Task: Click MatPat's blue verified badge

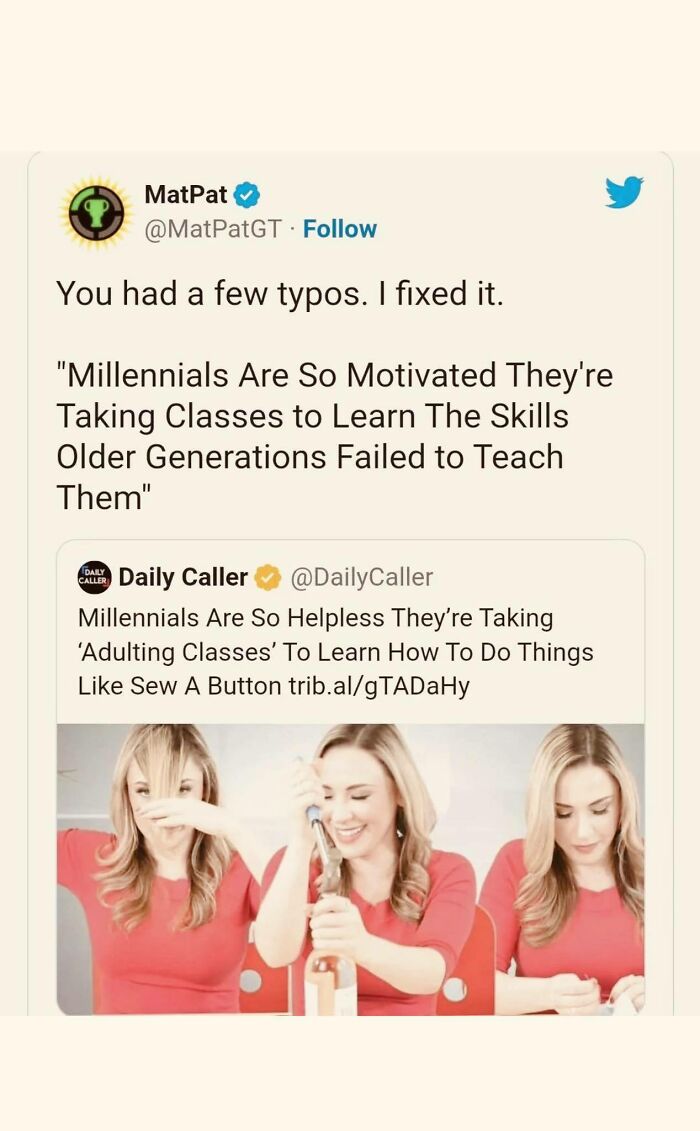Action: click(x=248, y=195)
